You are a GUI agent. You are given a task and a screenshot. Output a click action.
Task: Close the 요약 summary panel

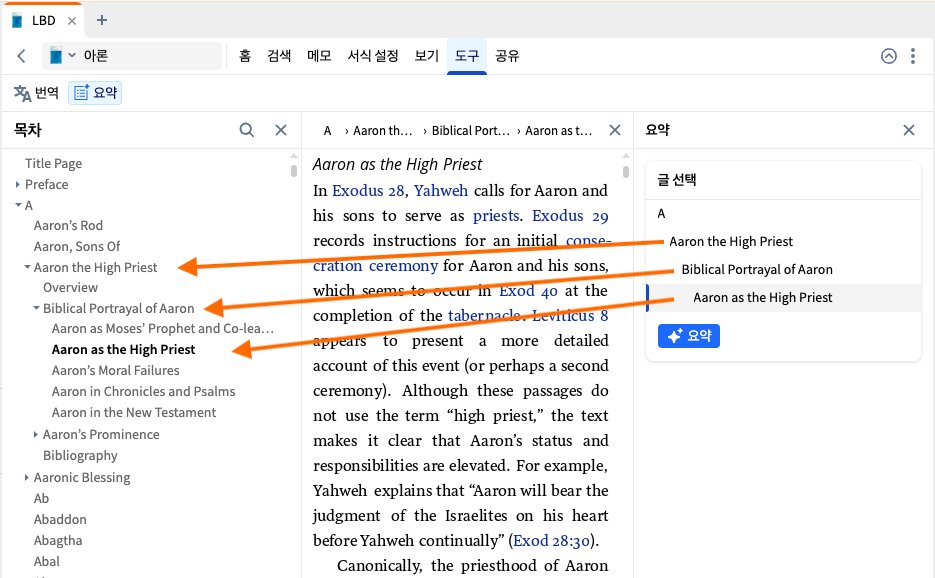[x=909, y=130]
